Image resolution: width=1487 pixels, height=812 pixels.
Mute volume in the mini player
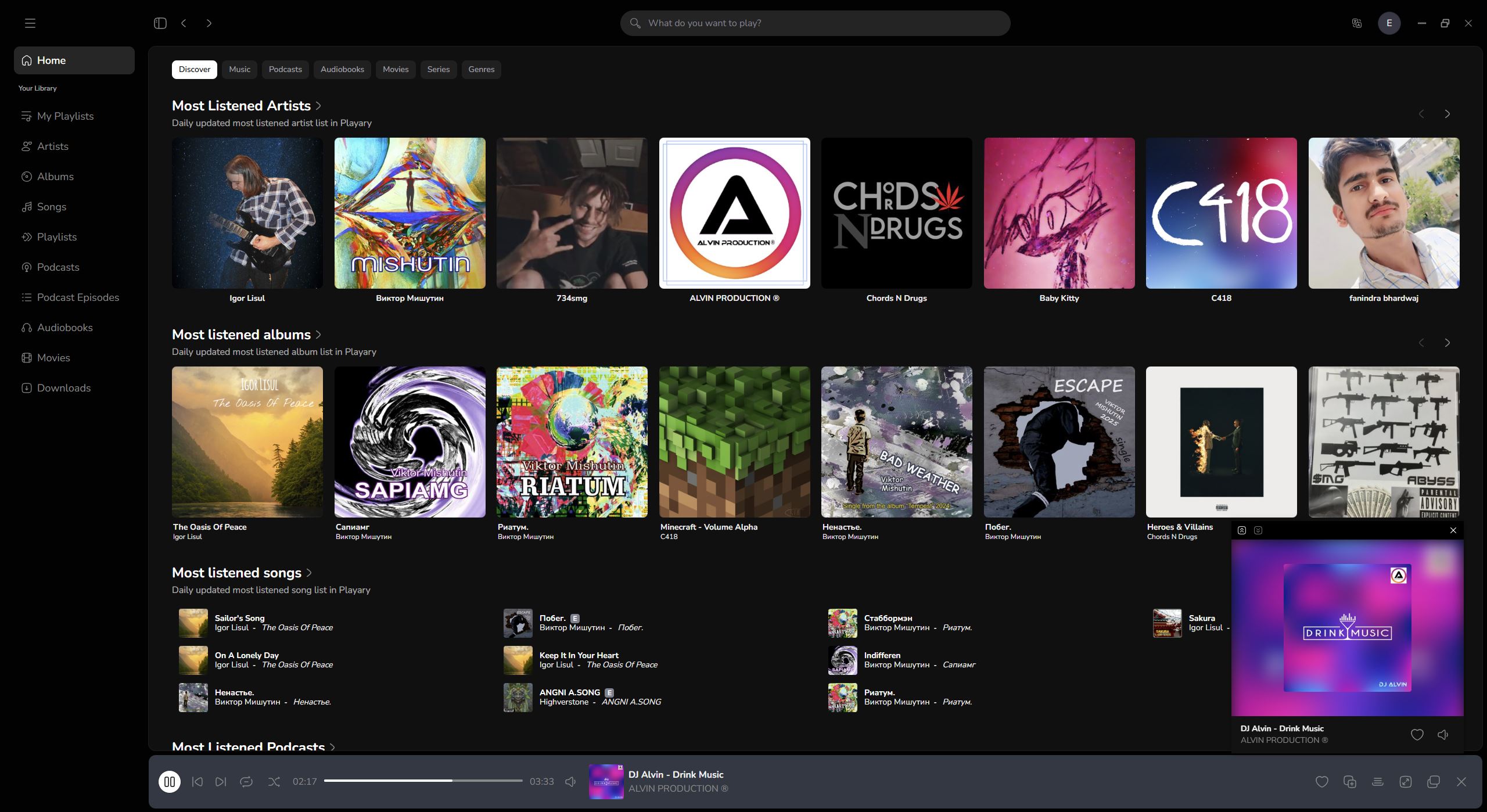tap(1443, 735)
